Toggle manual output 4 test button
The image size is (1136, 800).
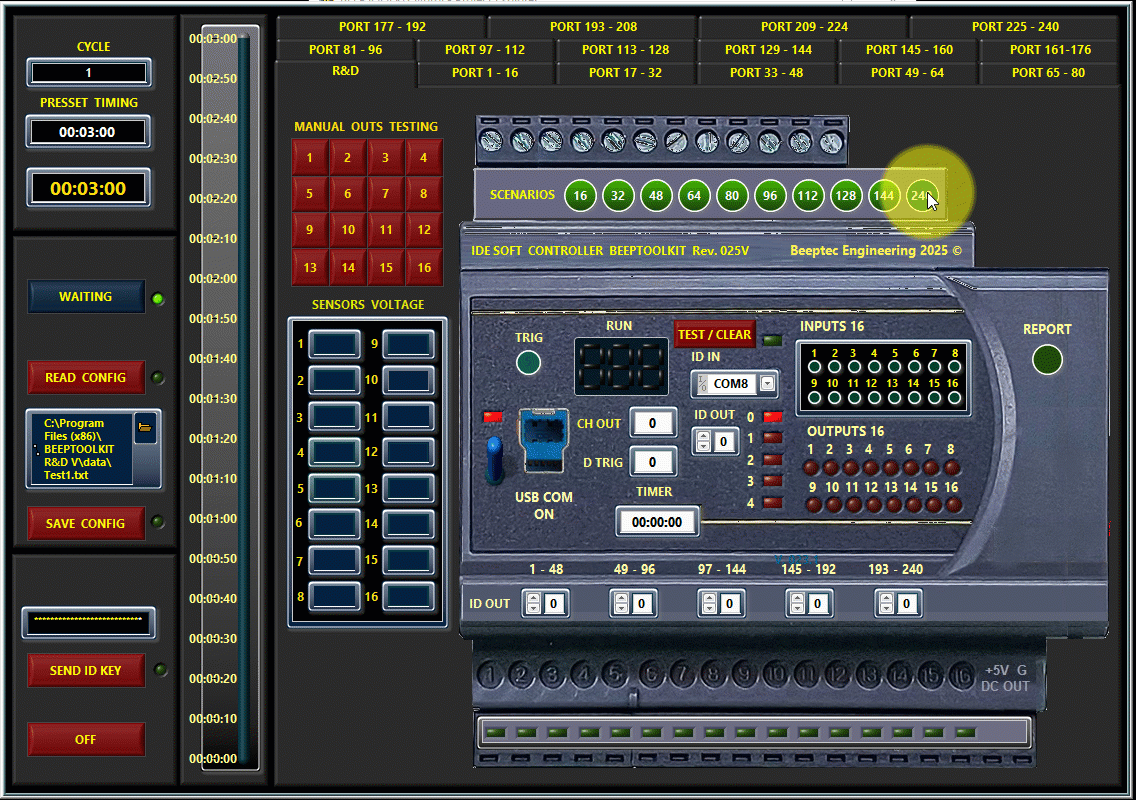(424, 157)
